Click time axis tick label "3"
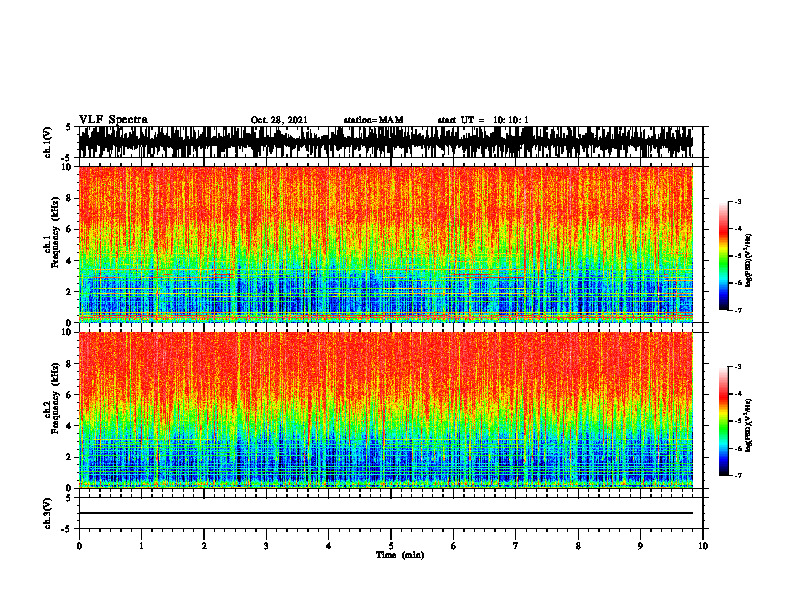Viewport: 792px width, 612px height. [266, 546]
